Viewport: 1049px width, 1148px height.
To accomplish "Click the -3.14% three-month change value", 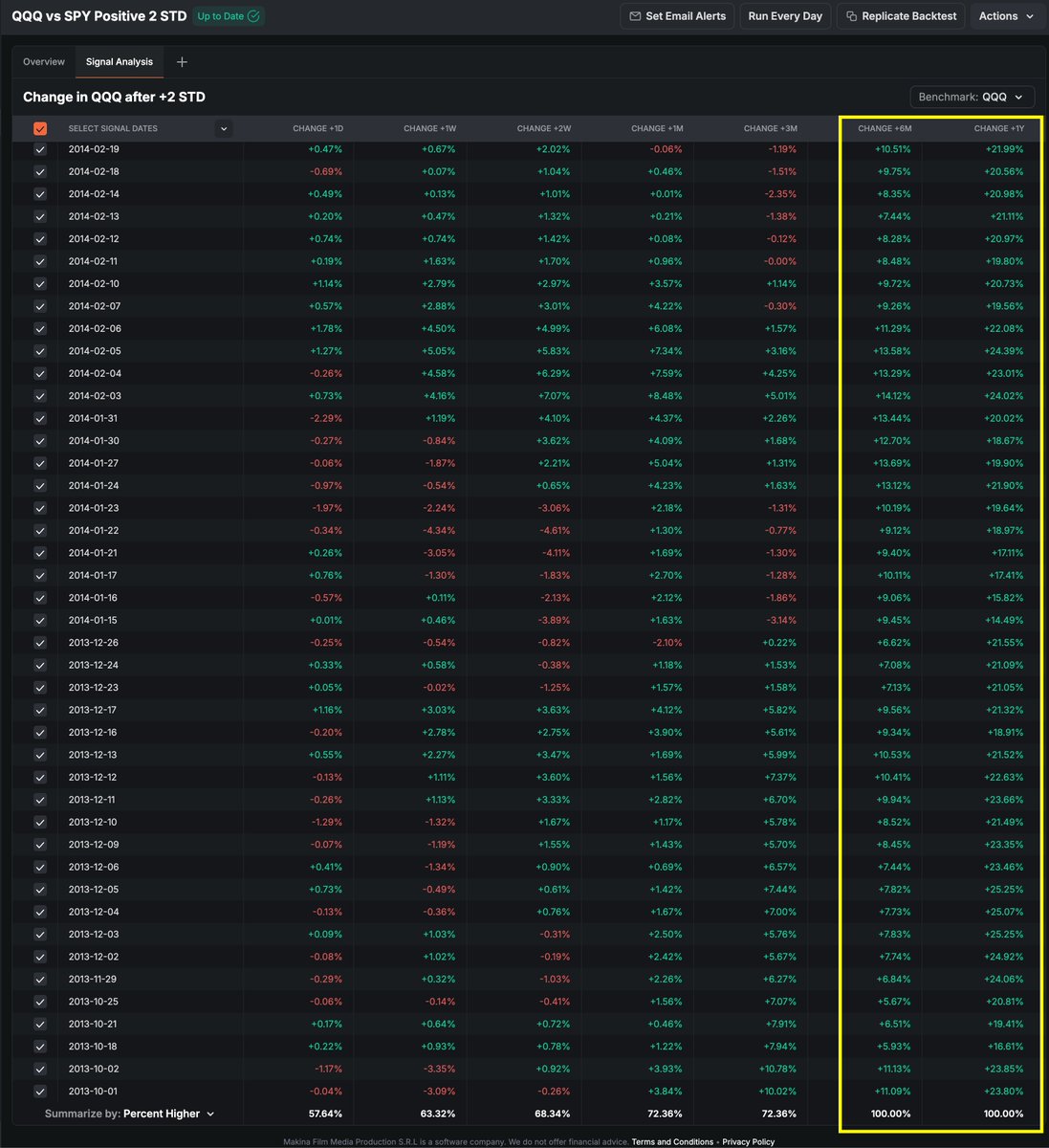I will tap(780, 620).
